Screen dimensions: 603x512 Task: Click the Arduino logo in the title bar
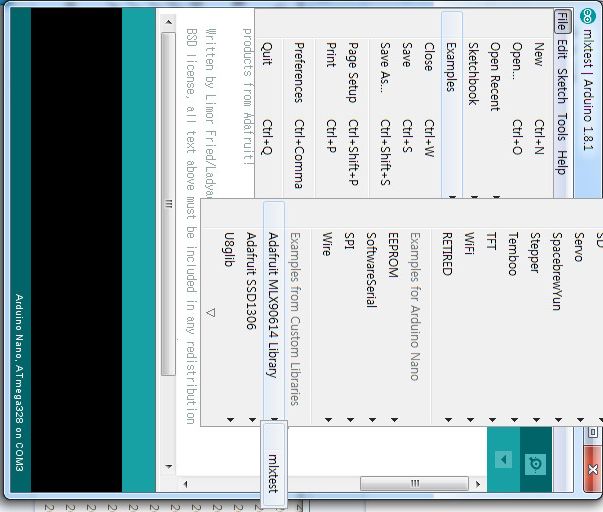[x=588, y=17]
